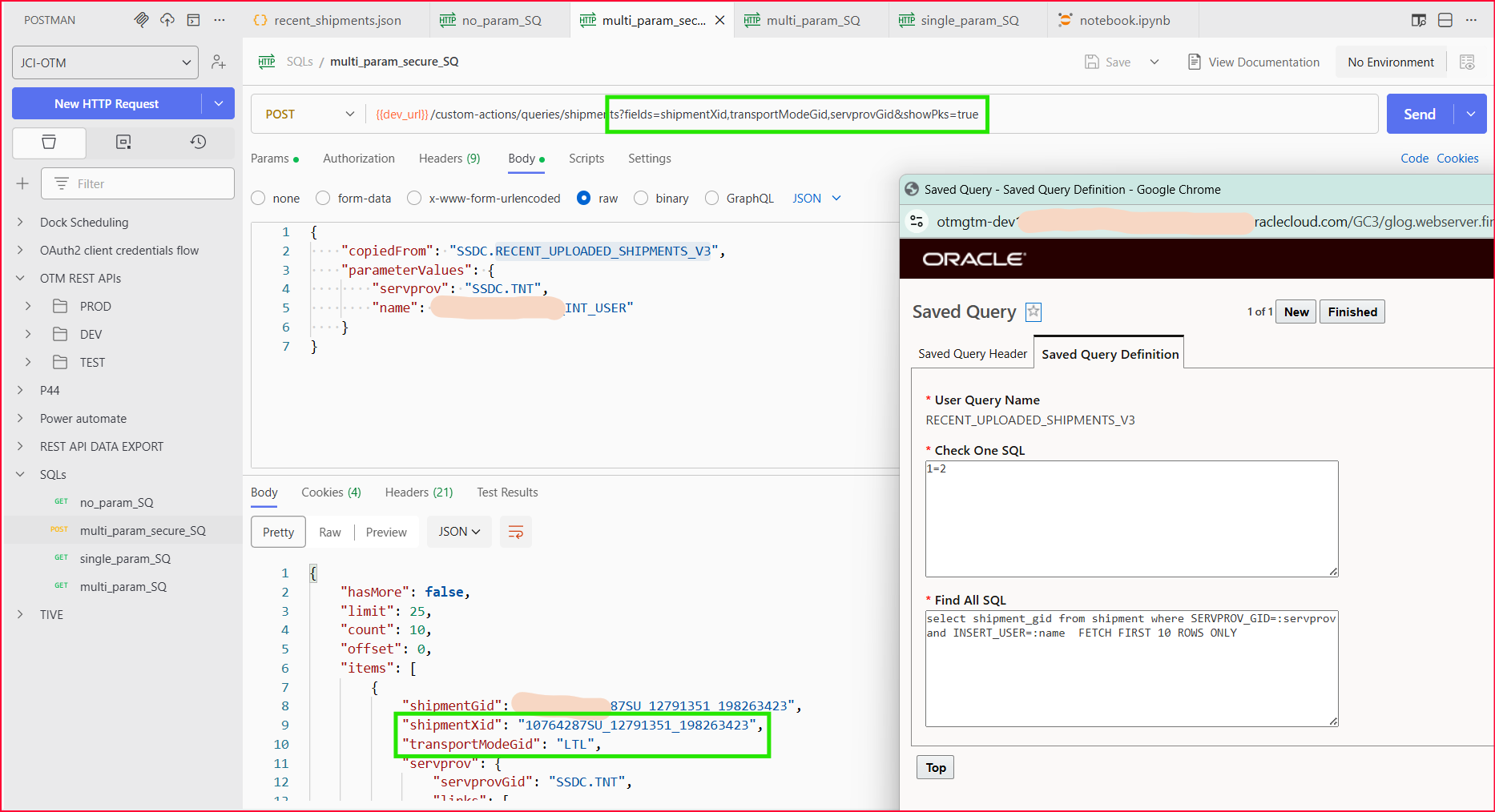Open the POST method dropdown
Image resolution: width=1495 pixels, height=812 pixels.
[310, 115]
